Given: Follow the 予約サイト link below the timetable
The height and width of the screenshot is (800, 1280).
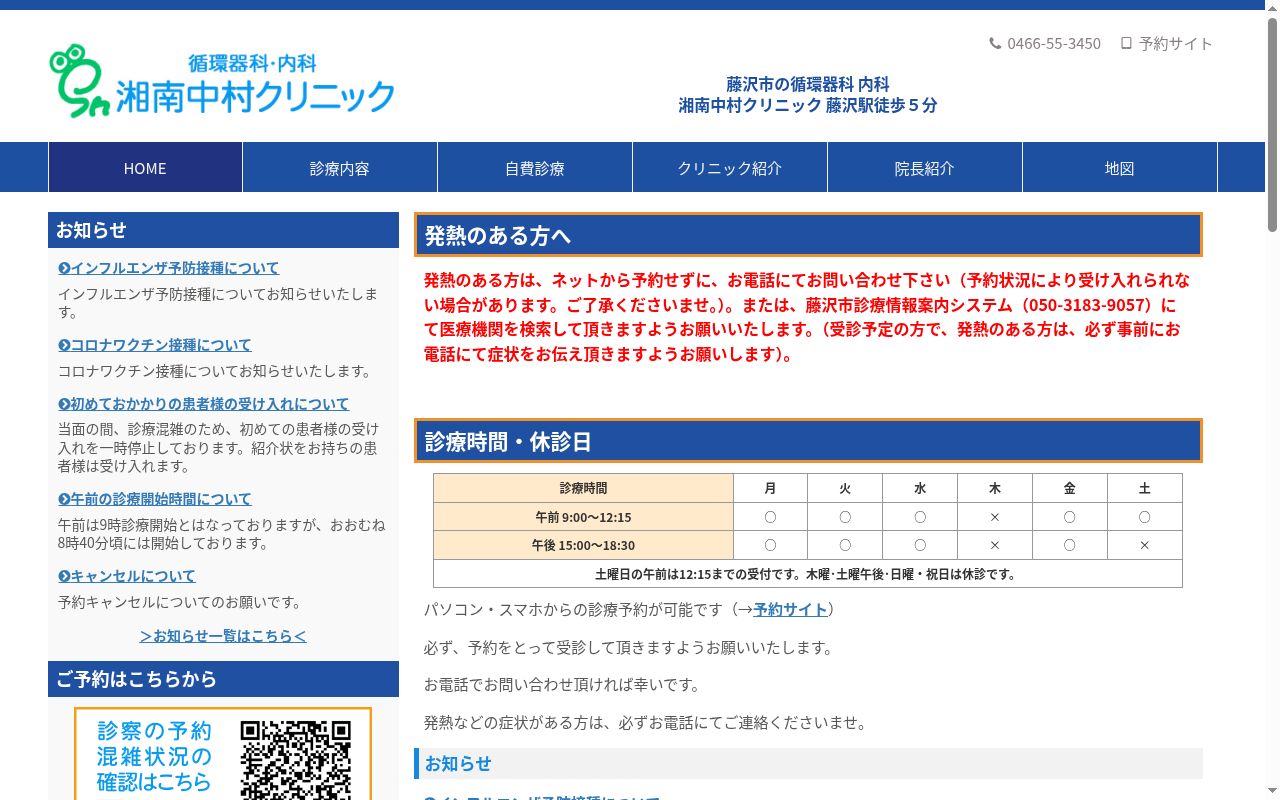Looking at the screenshot, I should coord(790,610).
